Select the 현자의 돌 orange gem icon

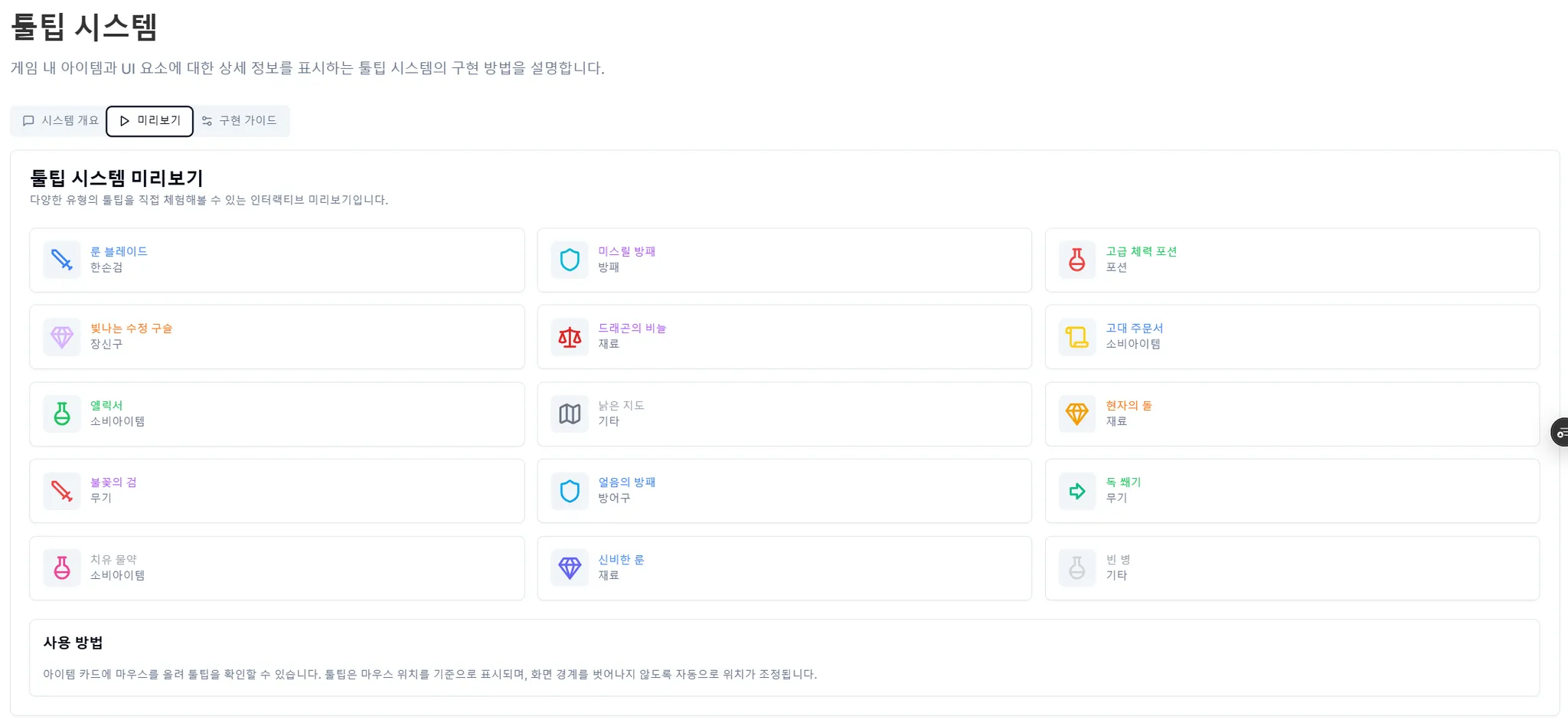1077,414
